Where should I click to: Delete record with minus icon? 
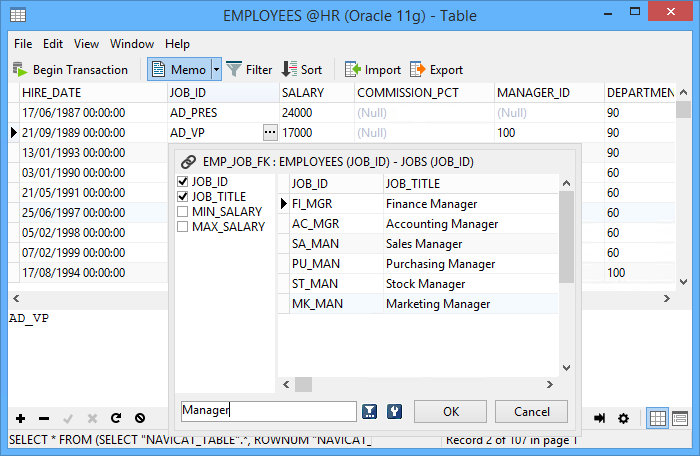tap(44, 418)
